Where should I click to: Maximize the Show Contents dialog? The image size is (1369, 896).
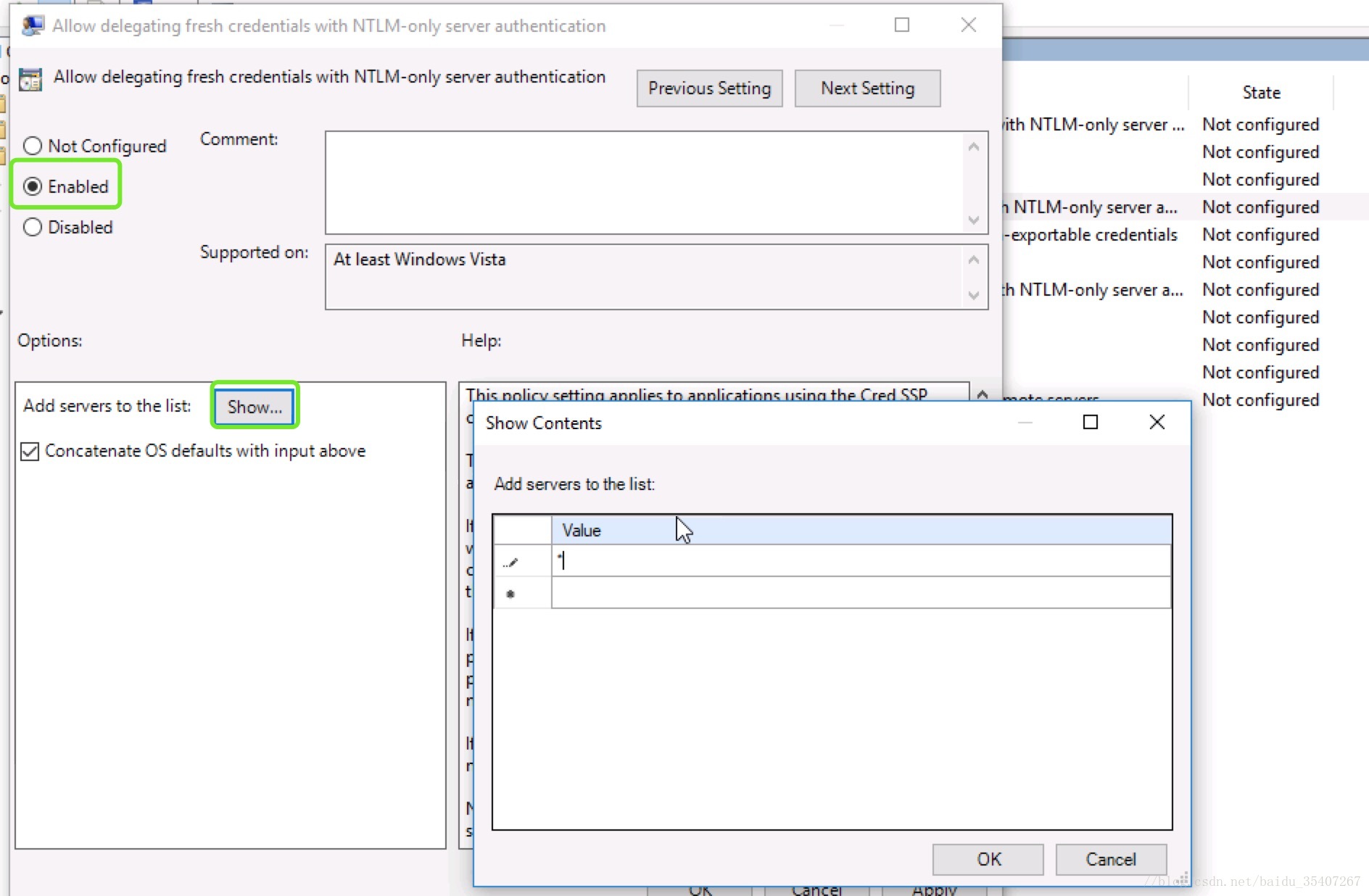[1090, 422]
